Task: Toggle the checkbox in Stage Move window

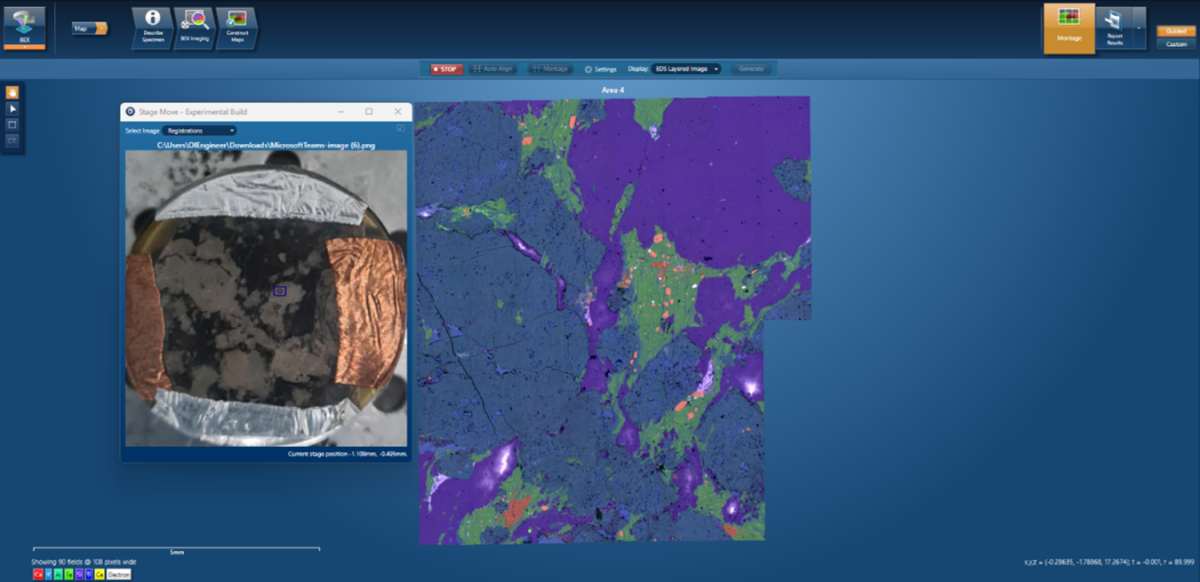Action: pos(401,129)
